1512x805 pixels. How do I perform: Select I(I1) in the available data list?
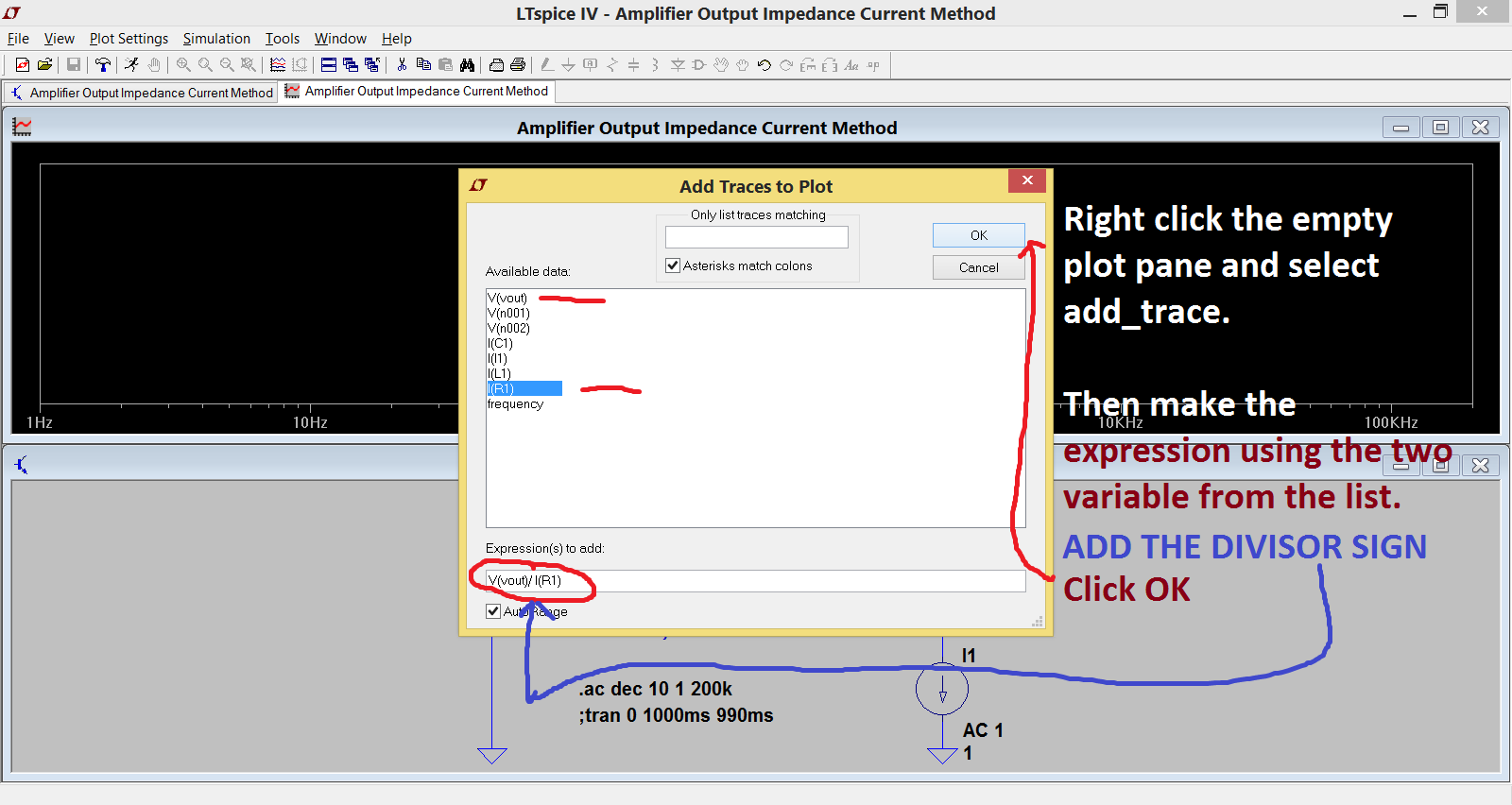tap(497, 358)
